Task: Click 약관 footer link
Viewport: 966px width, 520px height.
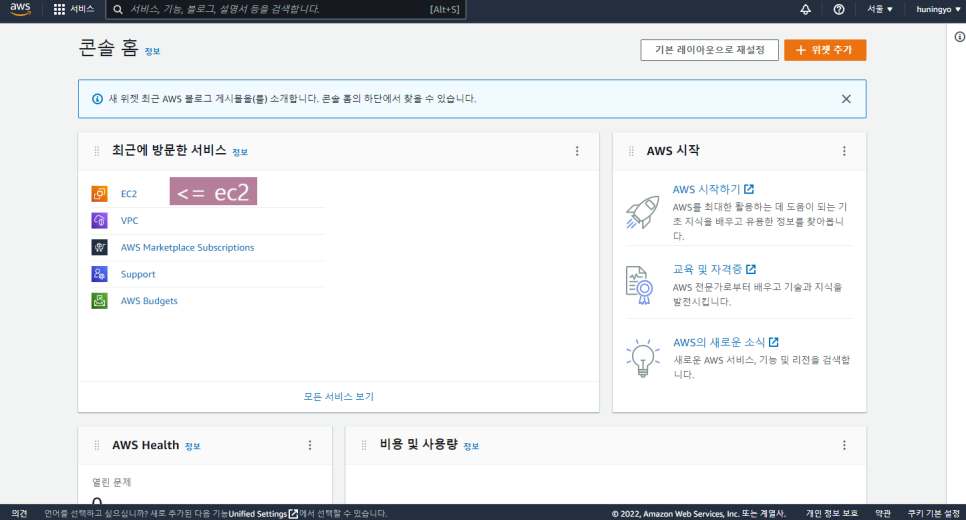Action: pyautogui.click(x=883, y=513)
